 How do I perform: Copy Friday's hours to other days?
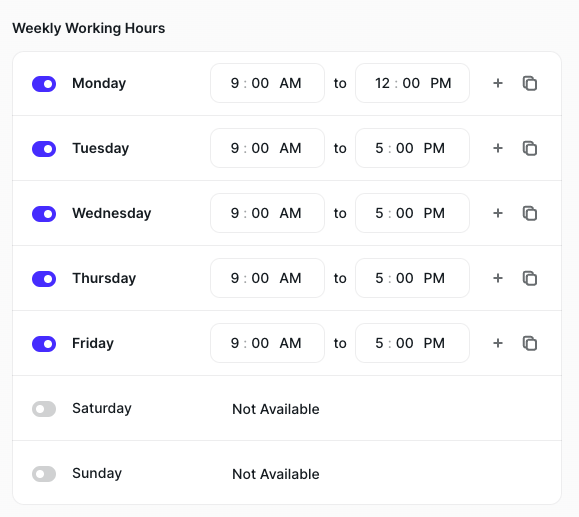[x=530, y=343]
